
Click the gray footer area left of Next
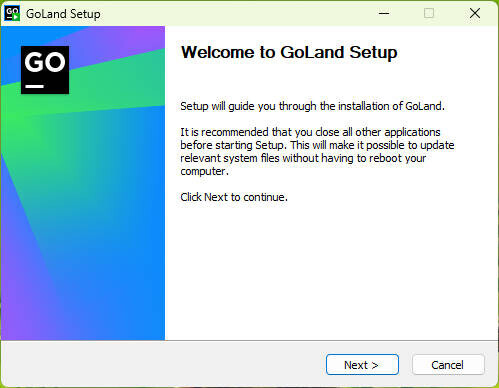(163, 364)
